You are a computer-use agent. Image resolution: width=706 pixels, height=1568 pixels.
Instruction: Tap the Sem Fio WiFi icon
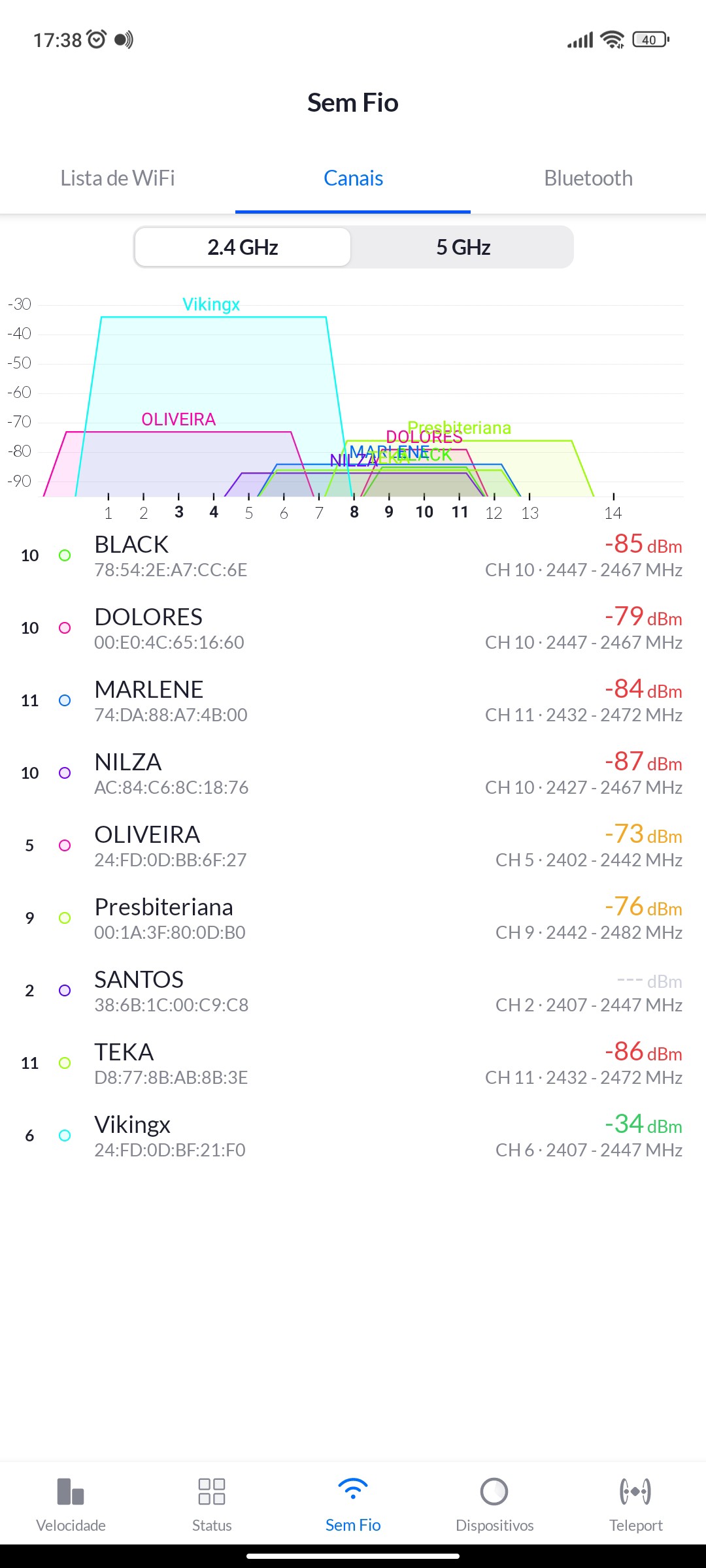tap(353, 1490)
